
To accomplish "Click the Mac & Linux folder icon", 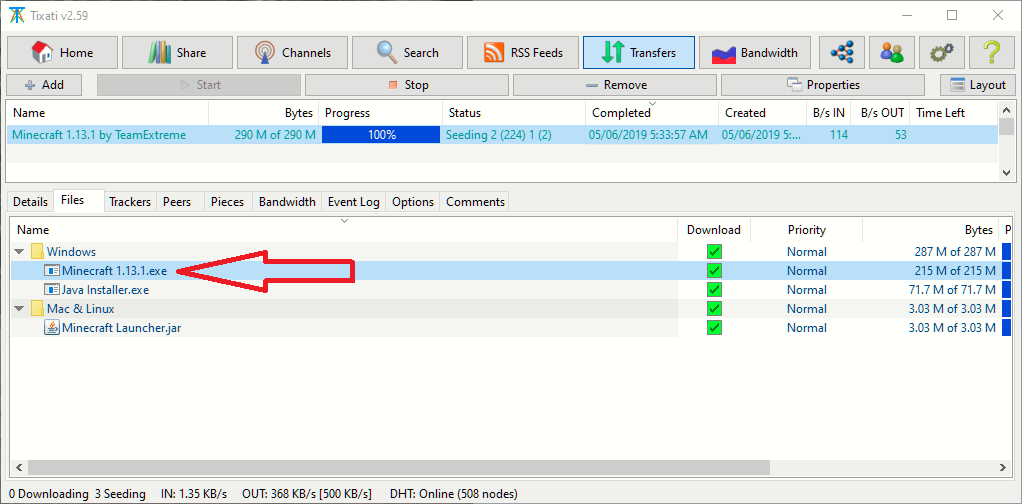I will click(x=36, y=308).
